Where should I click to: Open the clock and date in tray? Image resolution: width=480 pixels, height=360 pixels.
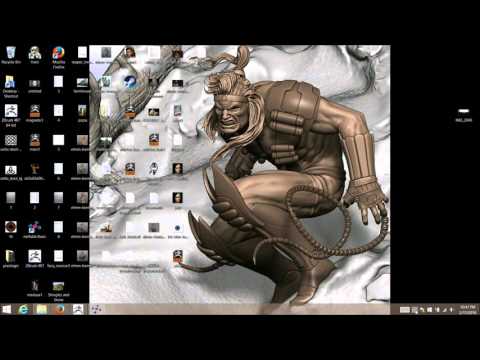pyautogui.click(x=467, y=309)
